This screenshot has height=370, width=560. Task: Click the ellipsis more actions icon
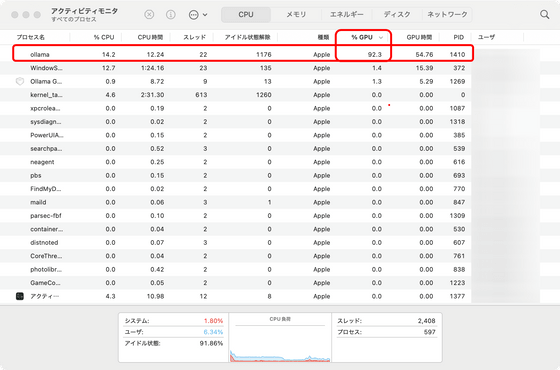point(194,15)
